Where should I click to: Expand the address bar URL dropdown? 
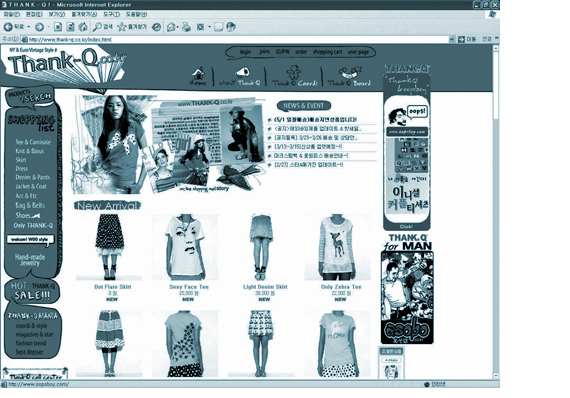pyautogui.click(x=451, y=39)
